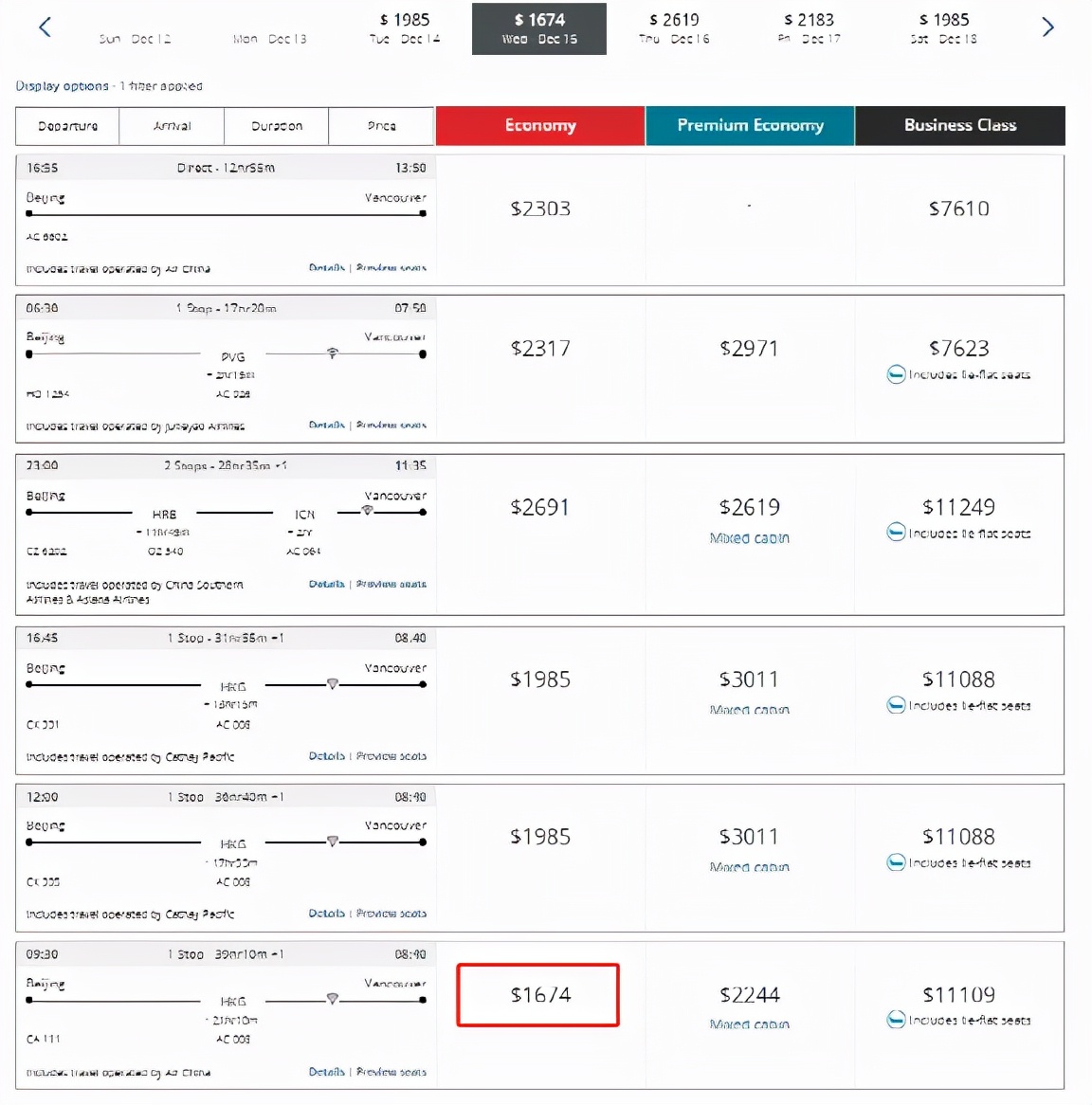Viewport: 1092px width, 1105px height.
Task: Click Wi-Fi icon on 09:30 HKG flight
Action: [x=332, y=999]
